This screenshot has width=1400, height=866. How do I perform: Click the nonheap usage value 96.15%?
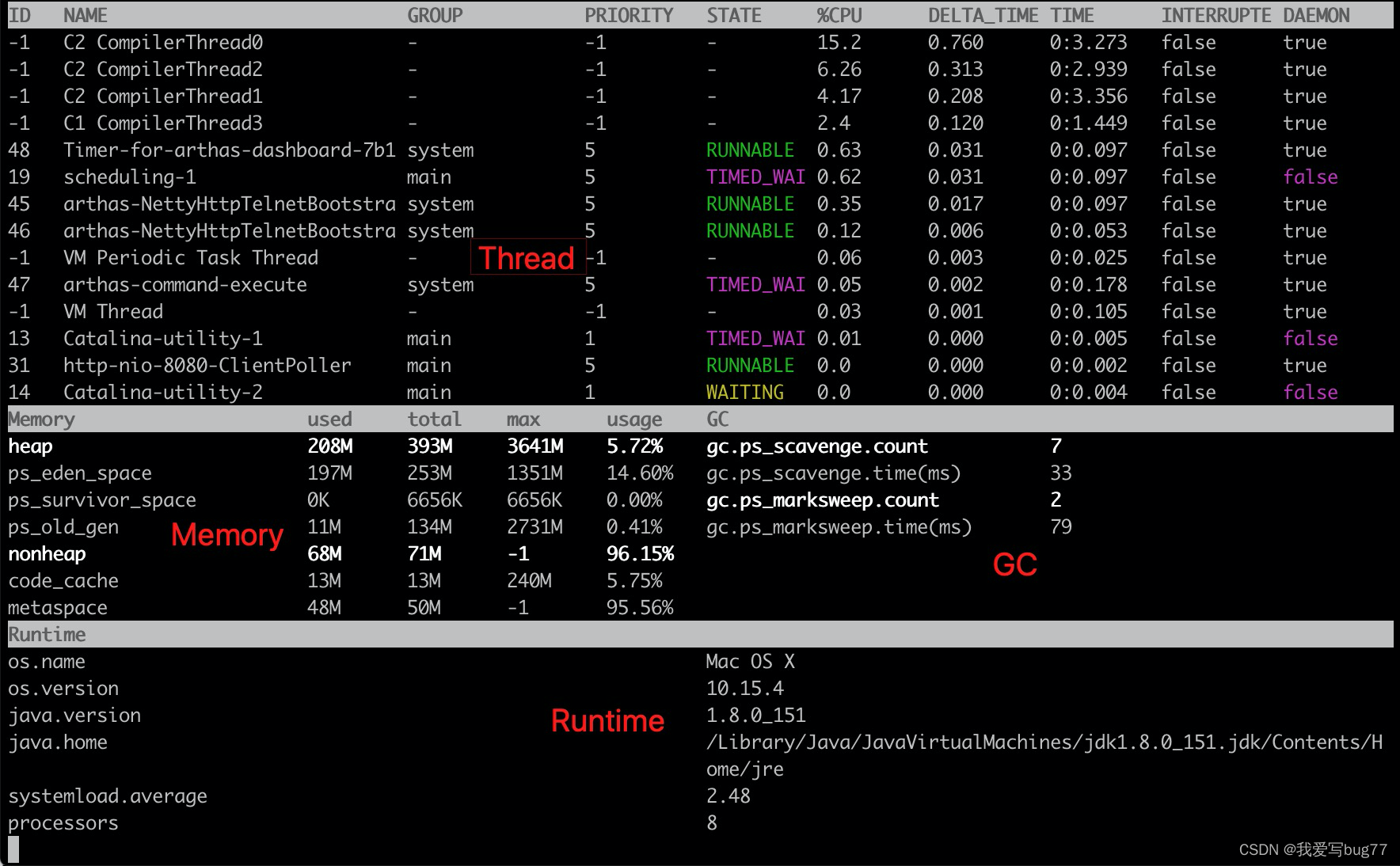coord(640,553)
